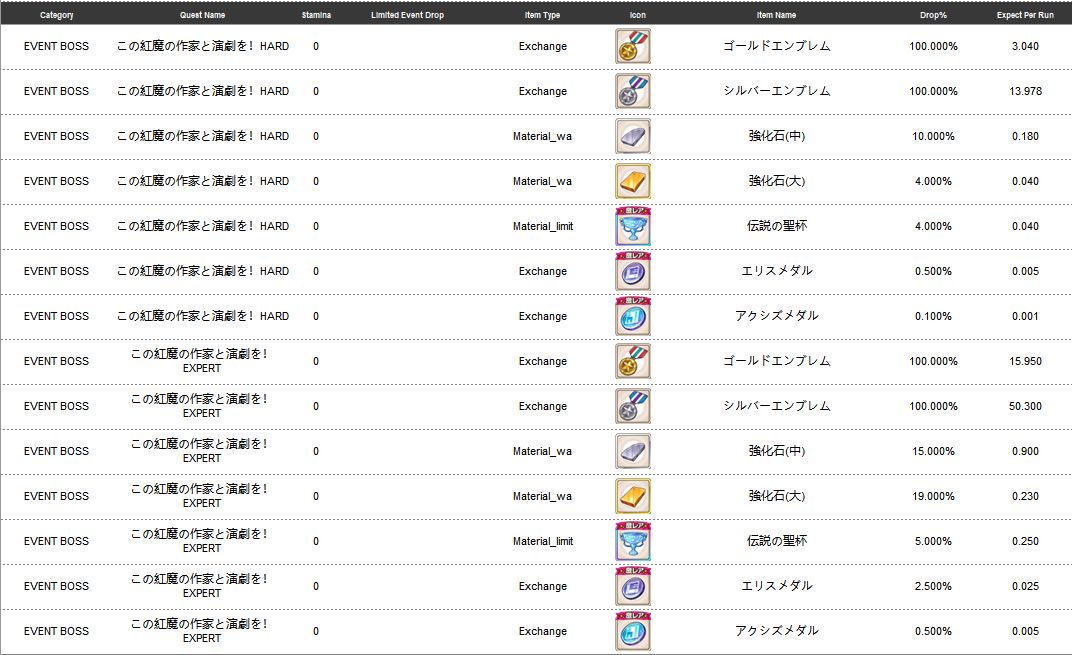This screenshot has height=655, width=1072.
Task: Sort by the Drop% column header
Action: point(933,14)
